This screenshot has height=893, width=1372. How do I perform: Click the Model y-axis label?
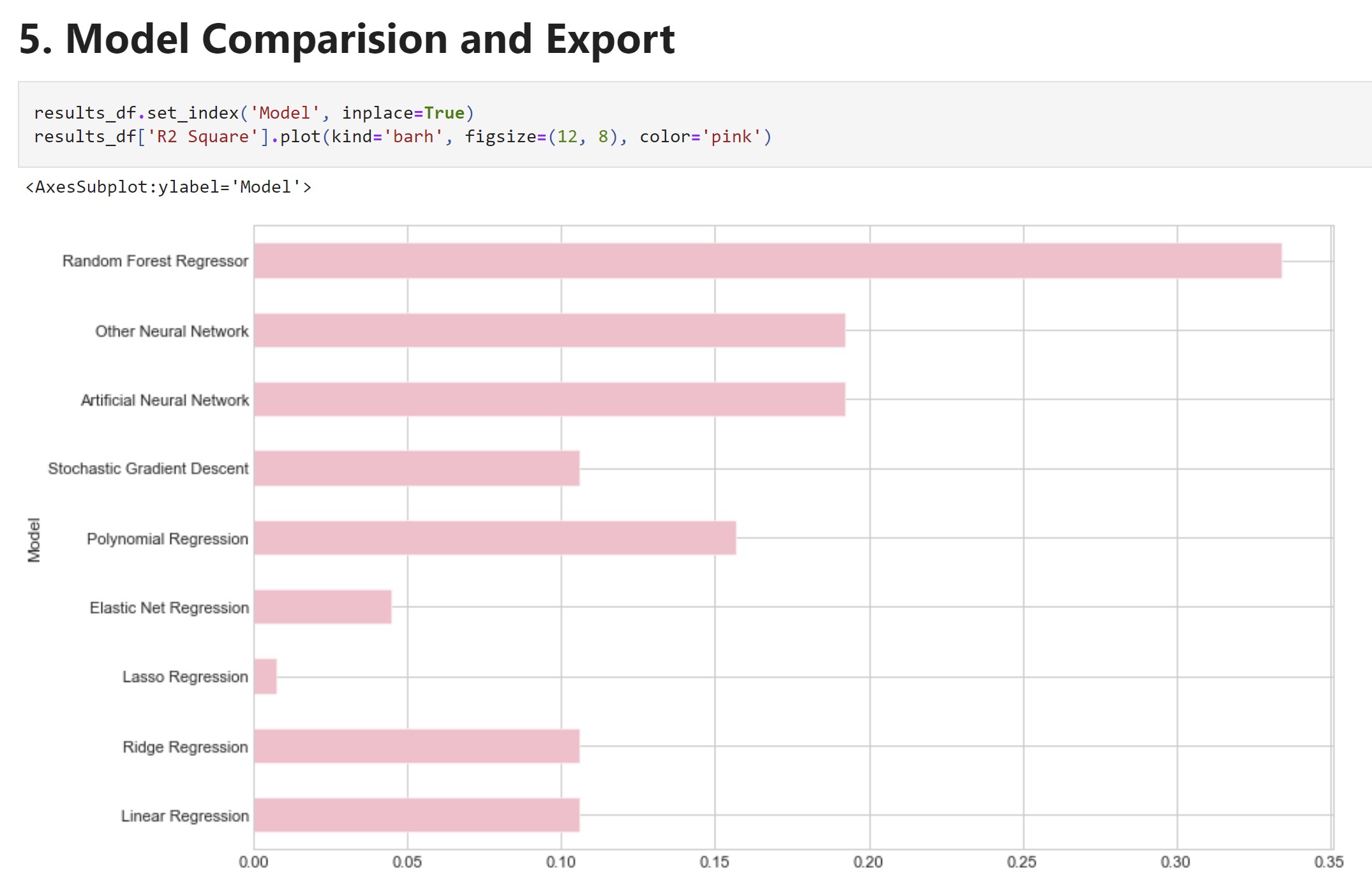tap(34, 540)
